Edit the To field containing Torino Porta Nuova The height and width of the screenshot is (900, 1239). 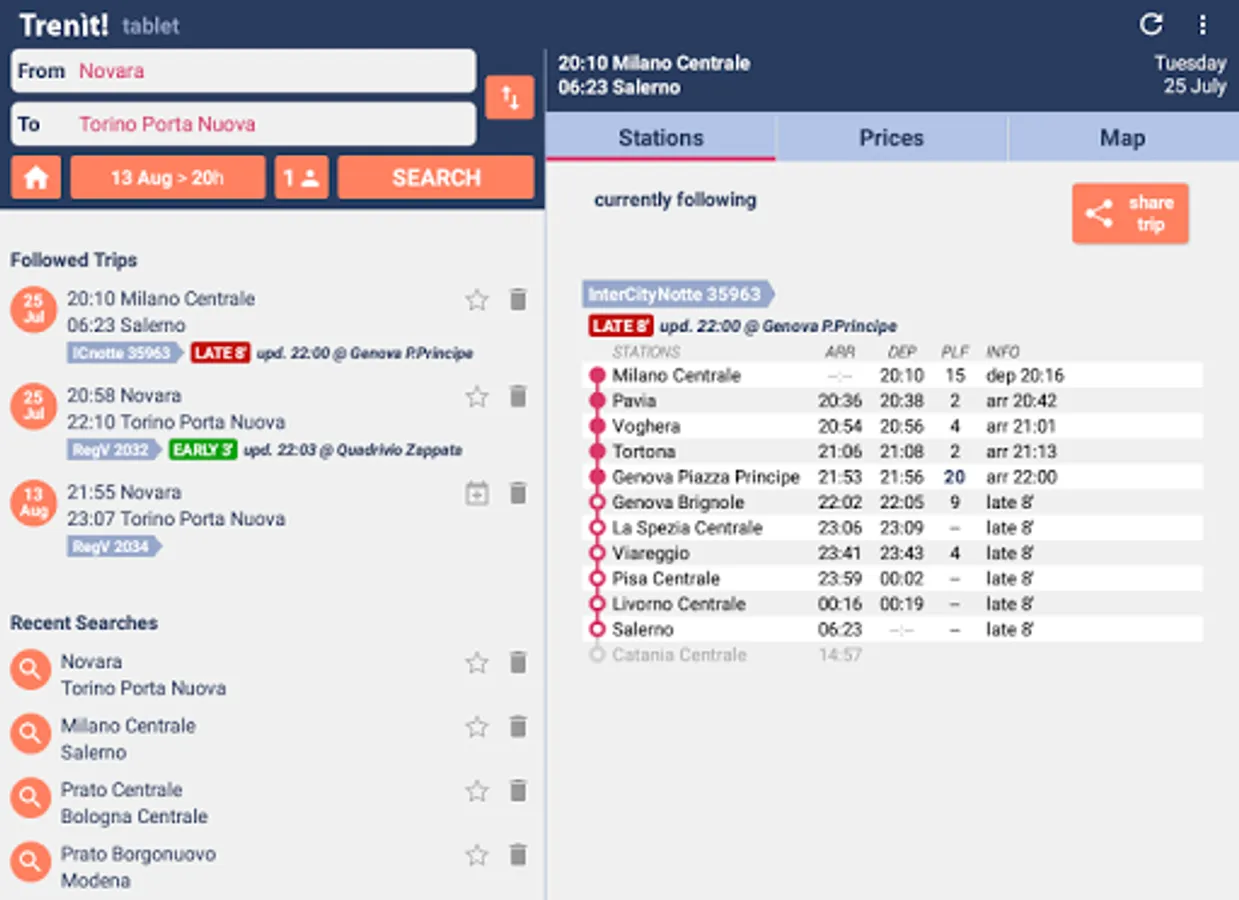(x=243, y=124)
